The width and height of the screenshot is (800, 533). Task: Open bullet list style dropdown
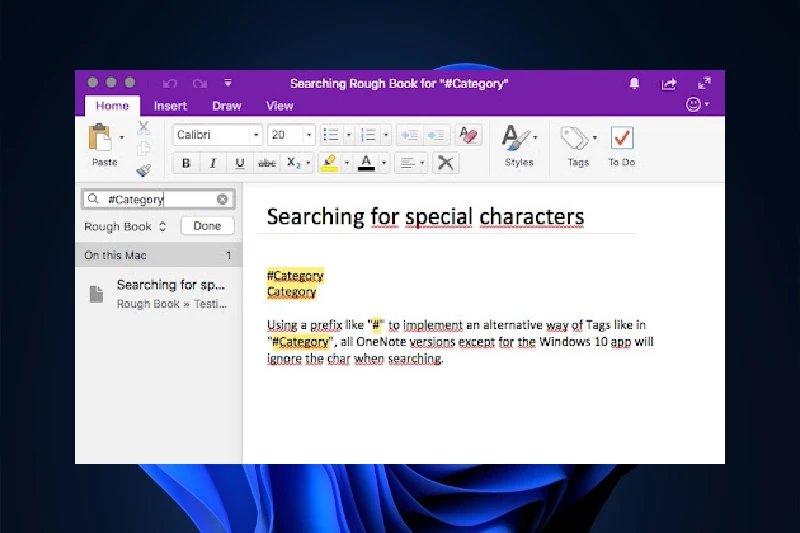349,135
